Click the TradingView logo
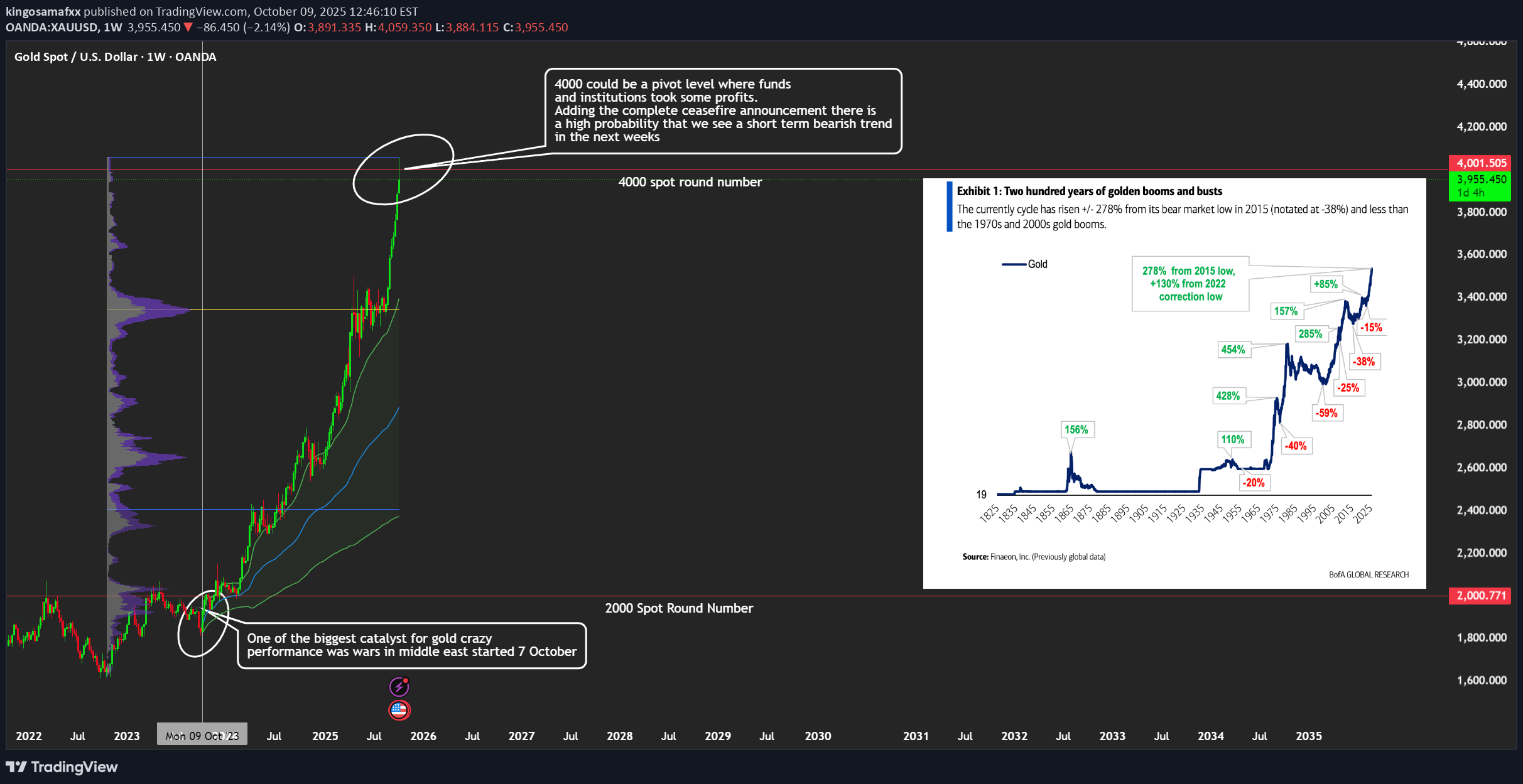The width and height of the screenshot is (1523, 784). click(x=62, y=766)
